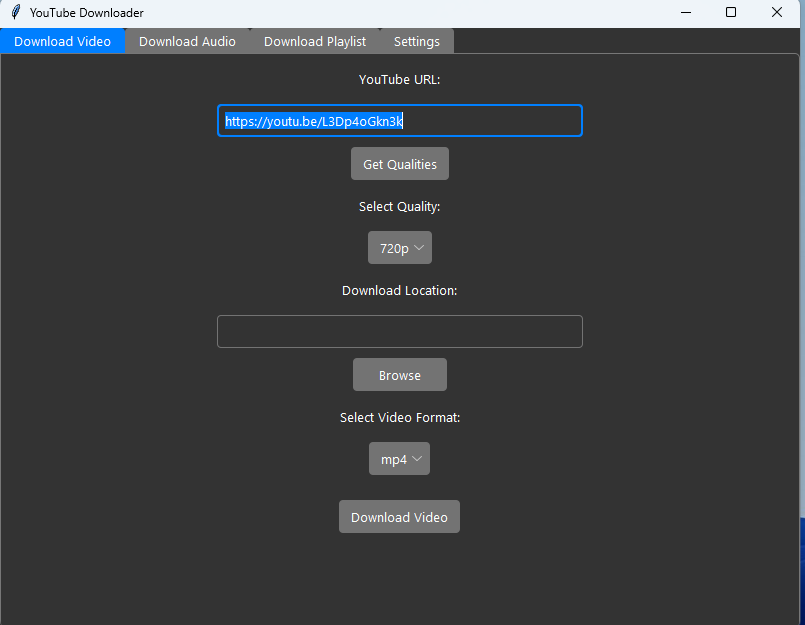Go to the Settings tab
The width and height of the screenshot is (805, 625).
pos(416,41)
